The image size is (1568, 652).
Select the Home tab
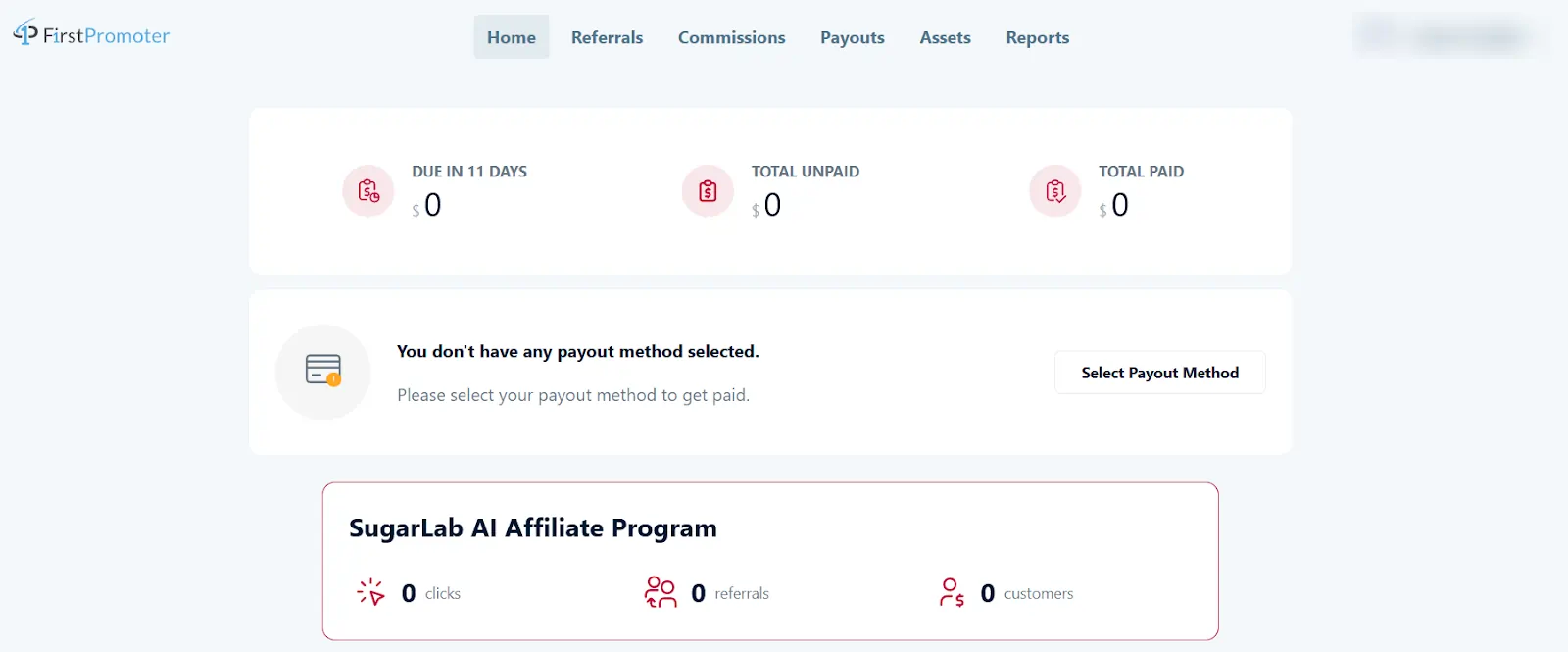511,37
